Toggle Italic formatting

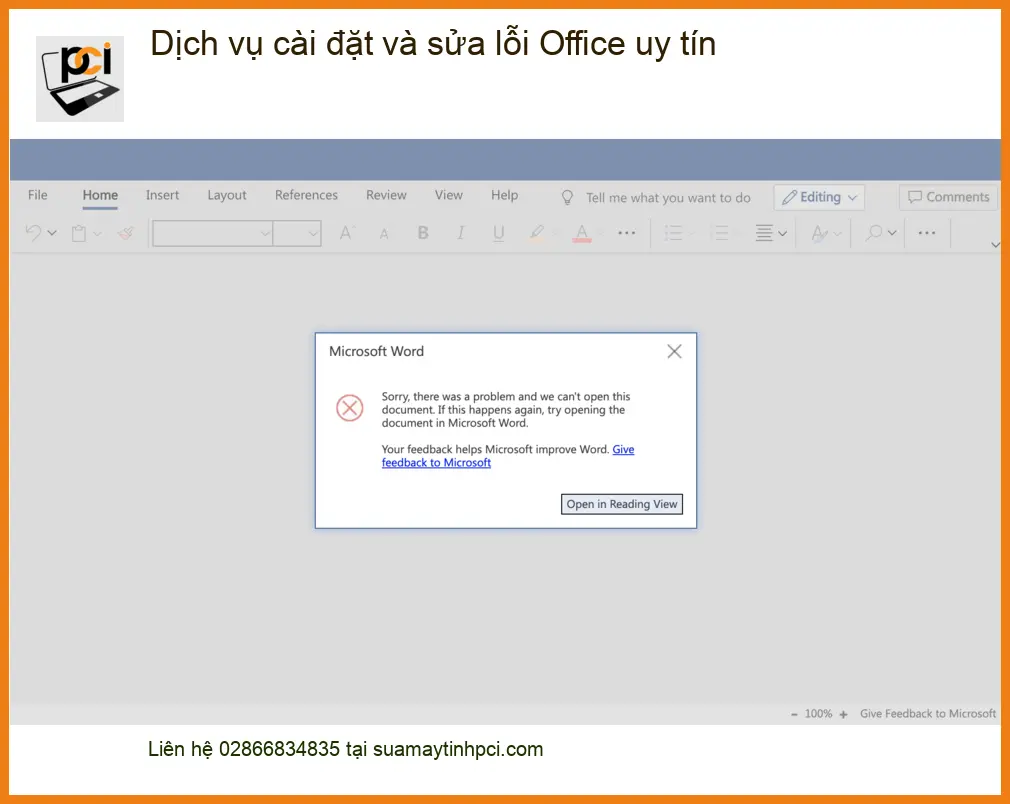(461, 233)
